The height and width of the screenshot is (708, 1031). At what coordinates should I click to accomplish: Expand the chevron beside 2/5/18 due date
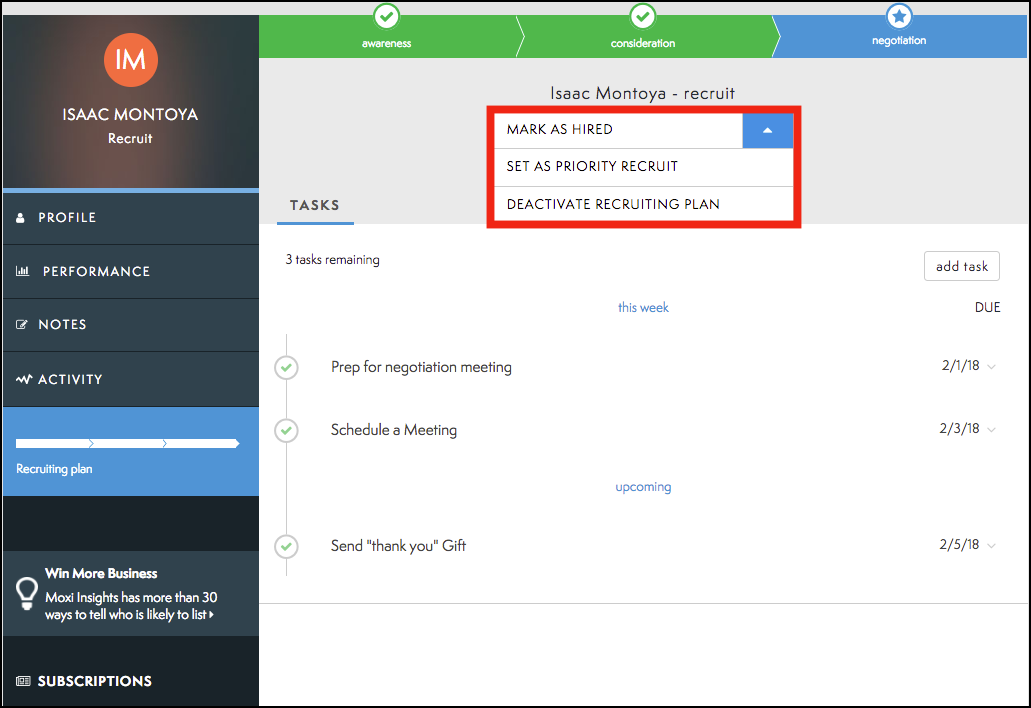[991, 546]
